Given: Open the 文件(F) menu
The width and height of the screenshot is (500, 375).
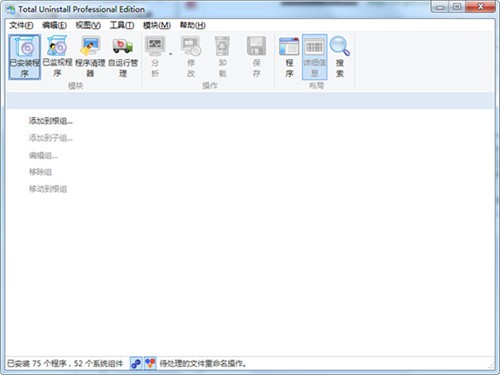Looking at the screenshot, I should point(21,25).
